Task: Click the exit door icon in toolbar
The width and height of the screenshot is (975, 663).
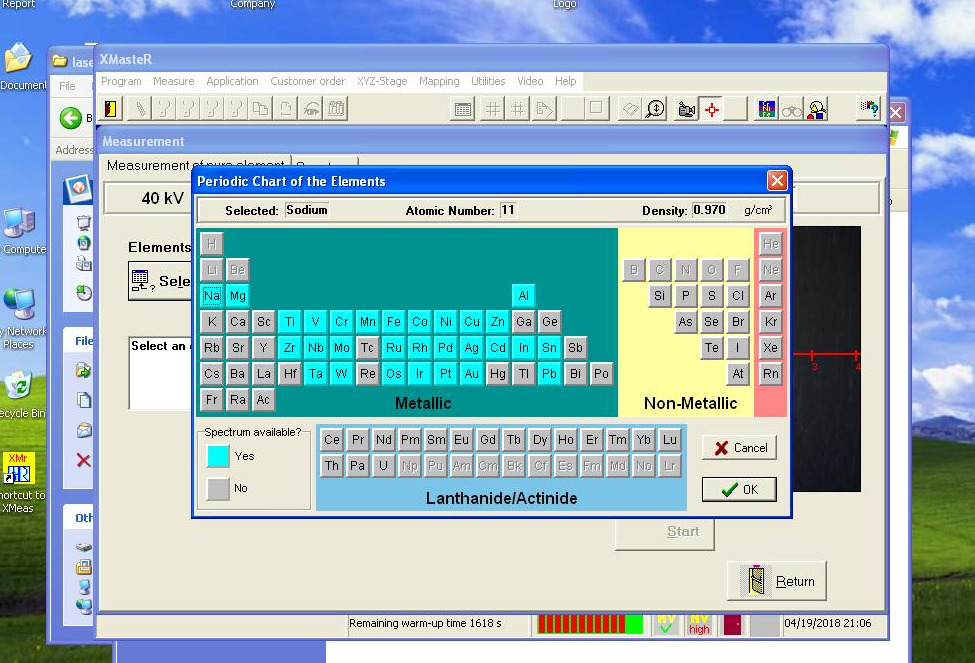Action: (x=113, y=109)
